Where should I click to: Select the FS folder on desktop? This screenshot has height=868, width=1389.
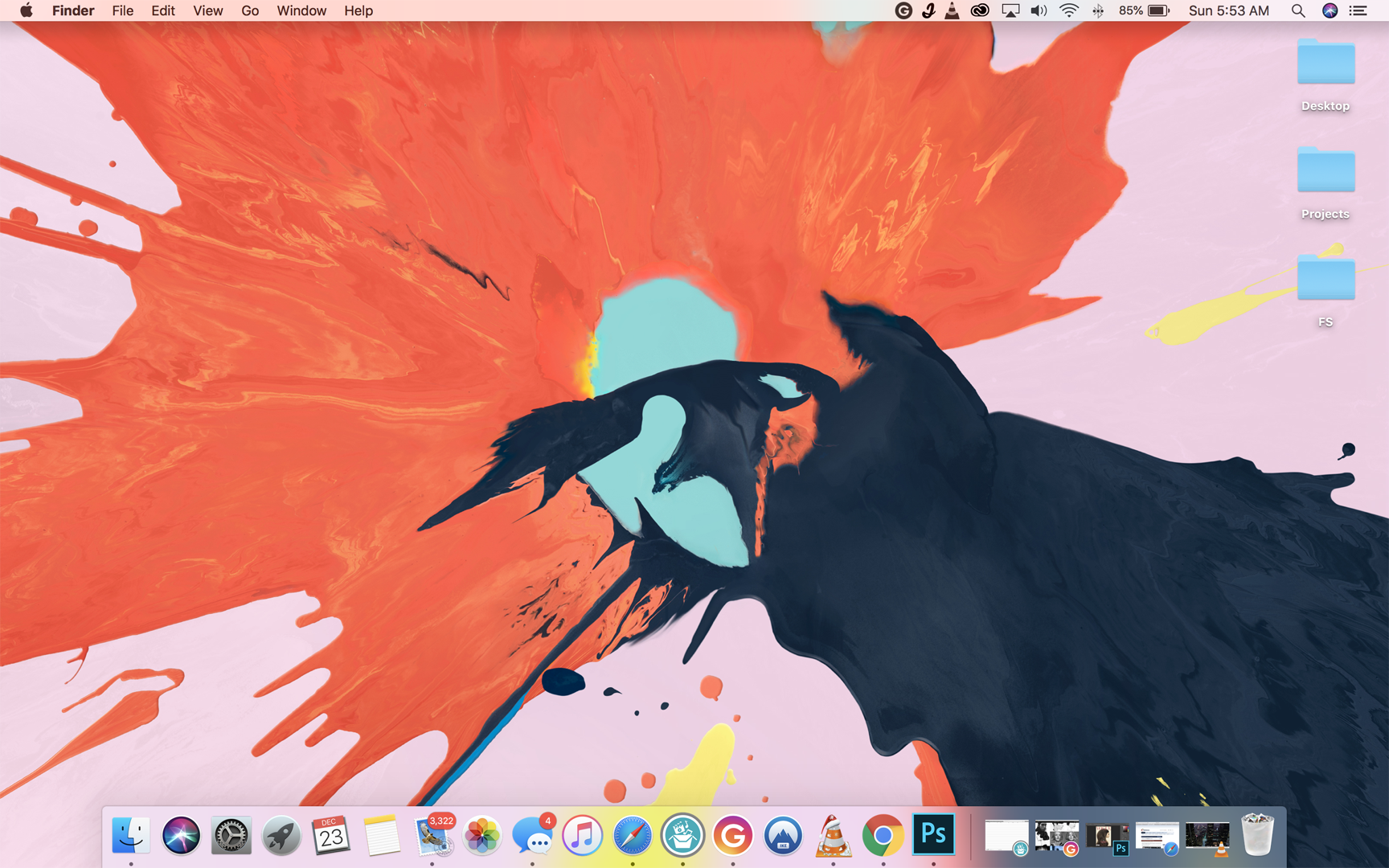pos(1325,291)
